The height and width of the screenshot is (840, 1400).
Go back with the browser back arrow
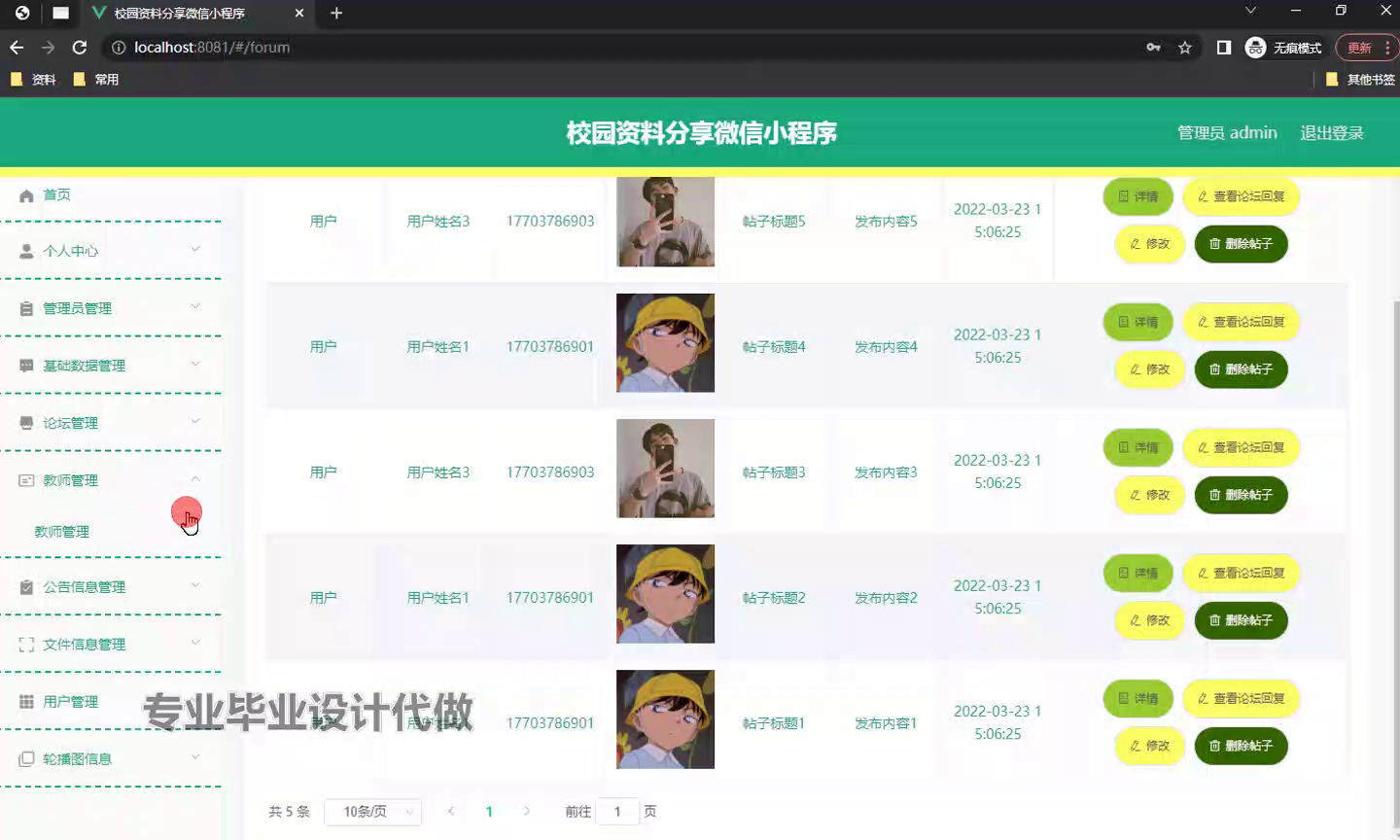click(x=17, y=47)
